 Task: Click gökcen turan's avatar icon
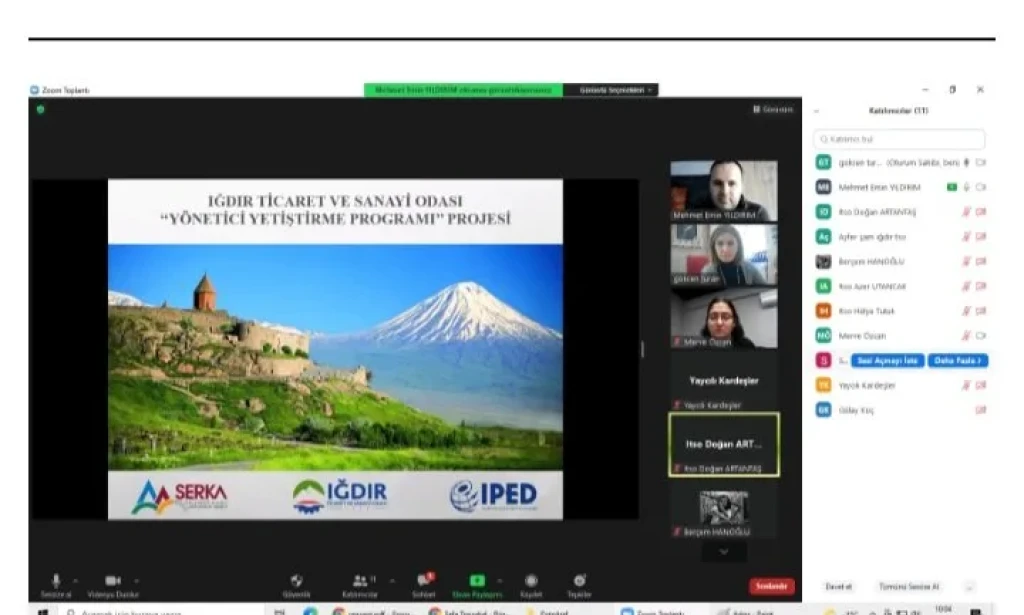click(824, 162)
